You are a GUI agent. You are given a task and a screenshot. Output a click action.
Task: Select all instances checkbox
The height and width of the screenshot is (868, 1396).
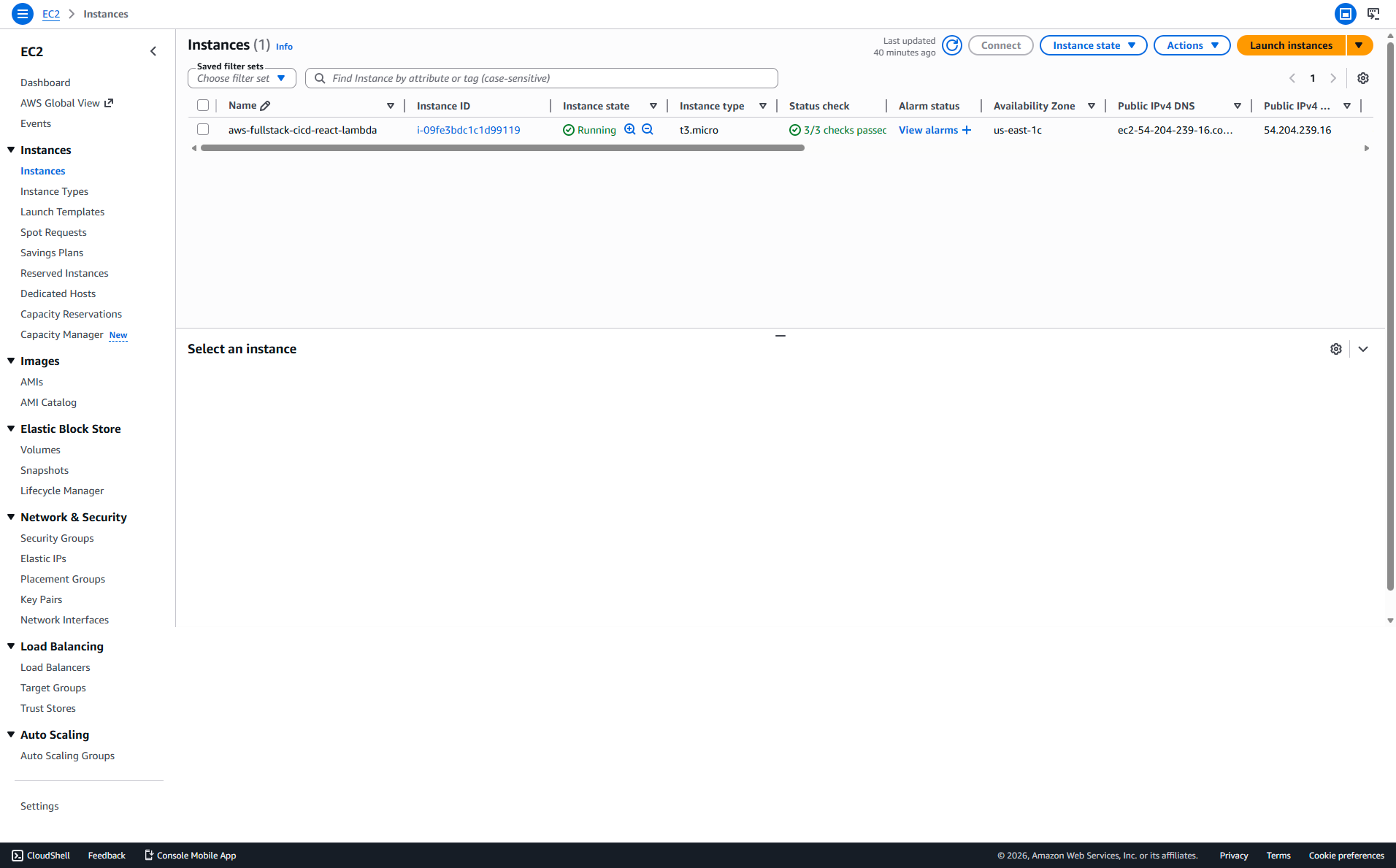(203, 106)
